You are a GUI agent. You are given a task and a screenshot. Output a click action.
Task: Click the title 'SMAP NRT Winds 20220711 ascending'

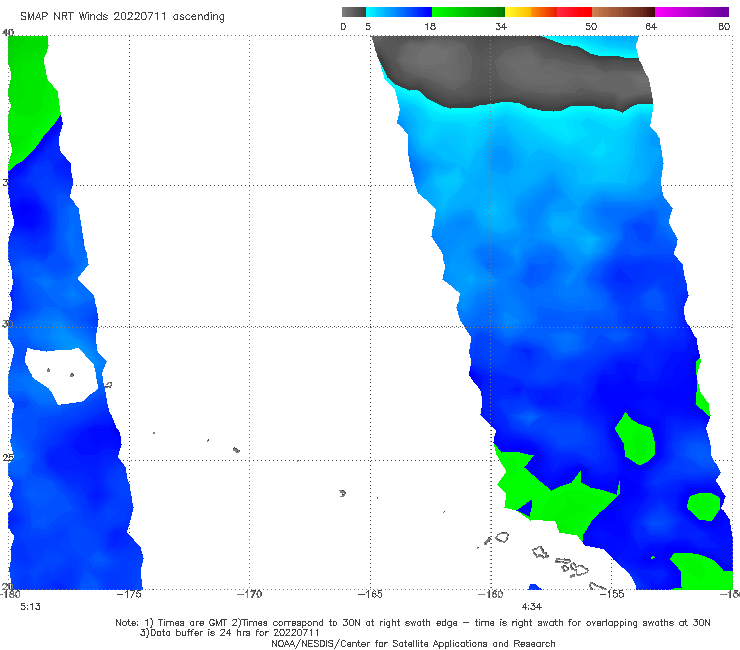[x=122, y=16]
